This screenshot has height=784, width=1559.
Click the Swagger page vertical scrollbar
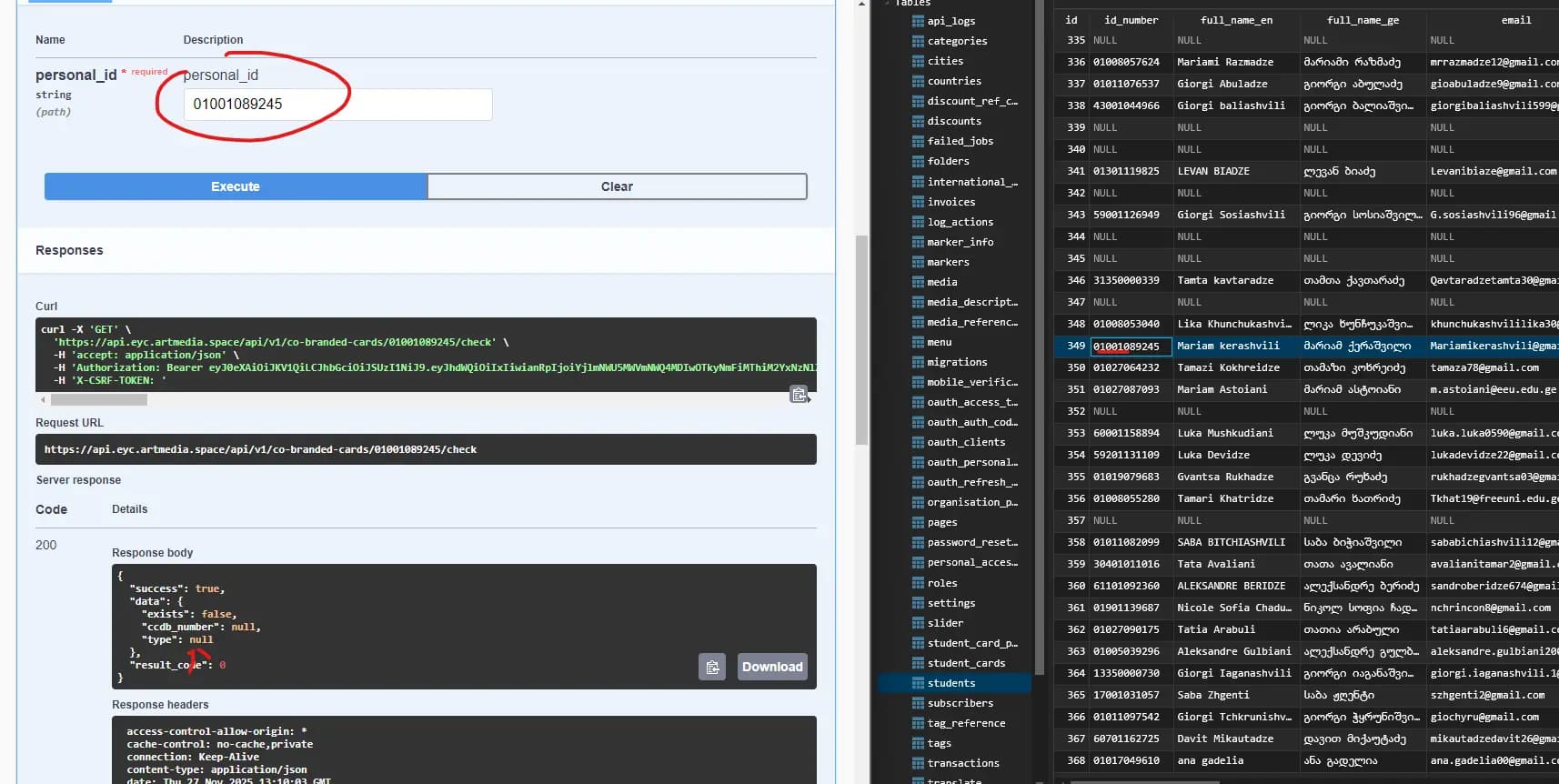(861, 338)
